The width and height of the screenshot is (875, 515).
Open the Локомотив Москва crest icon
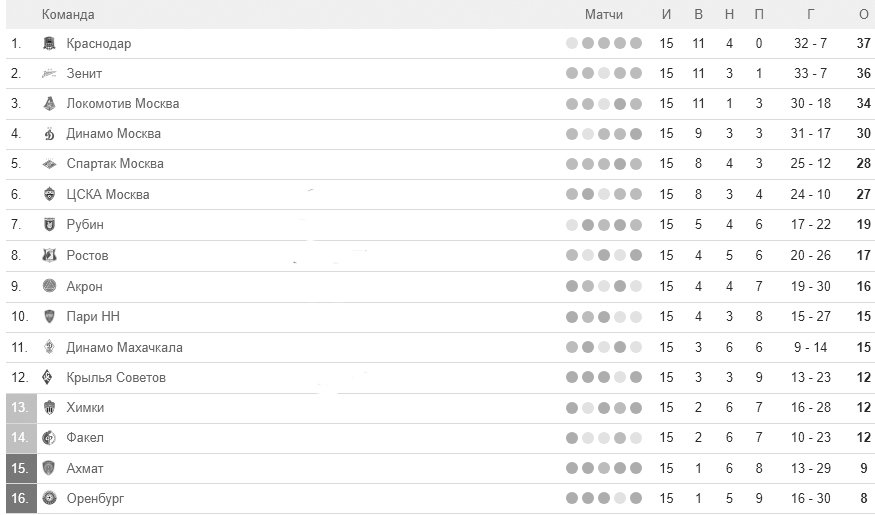point(49,103)
